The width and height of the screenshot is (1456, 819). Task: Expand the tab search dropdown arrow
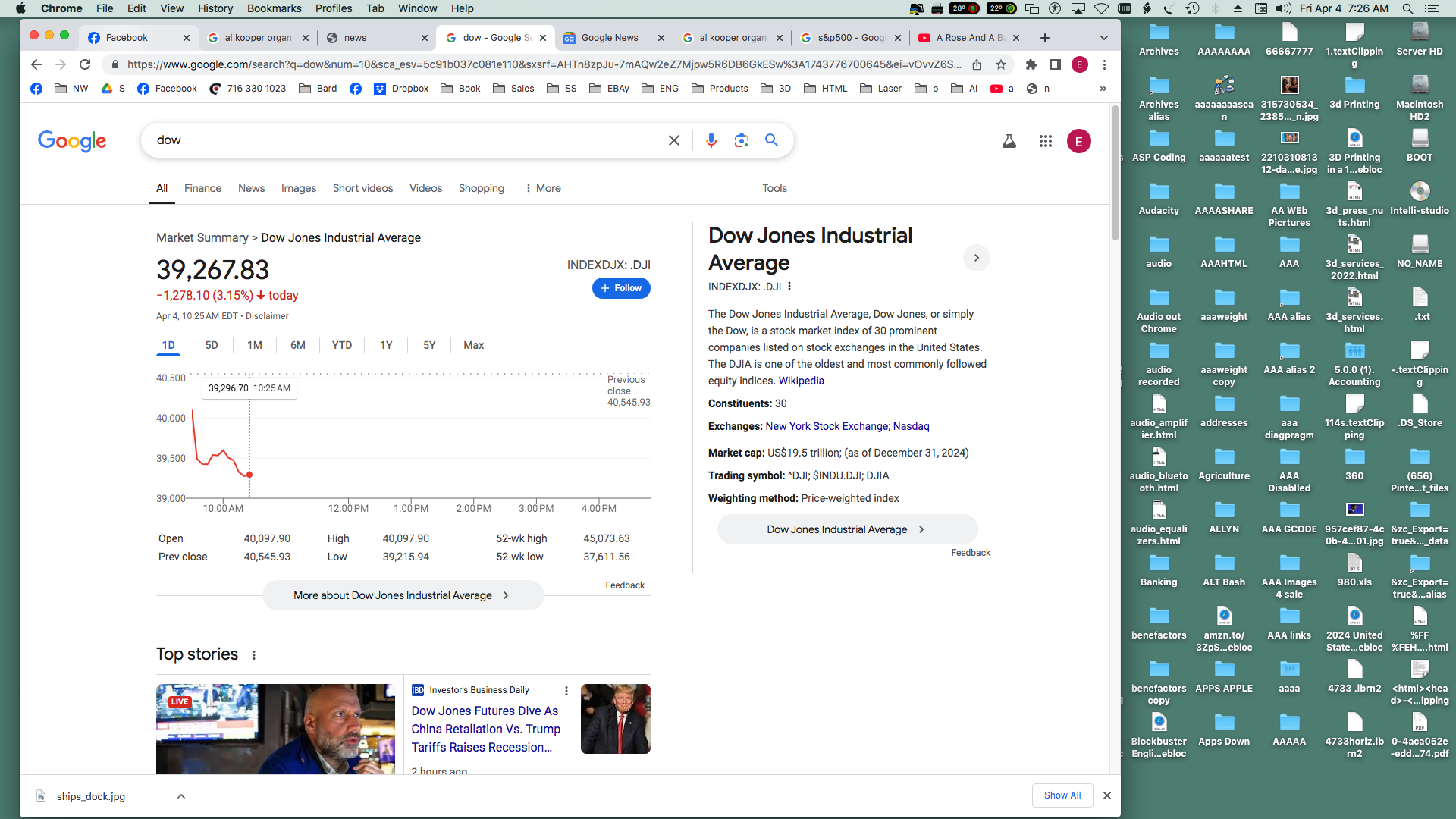pyautogui.click(x=1103, y=38)
